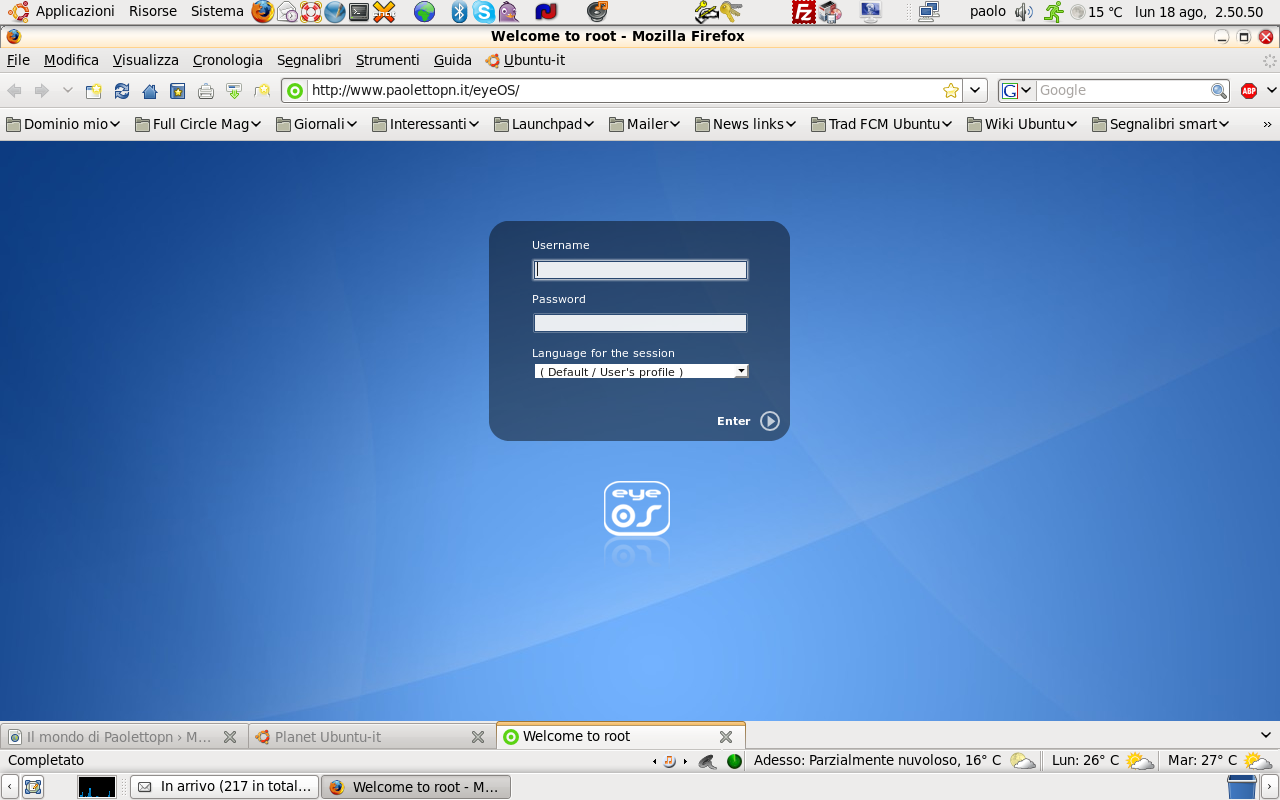Open the Full Circle Mag bookmarks folder
This screenshot has height=800, width=1280.
(x=199, y=124)
